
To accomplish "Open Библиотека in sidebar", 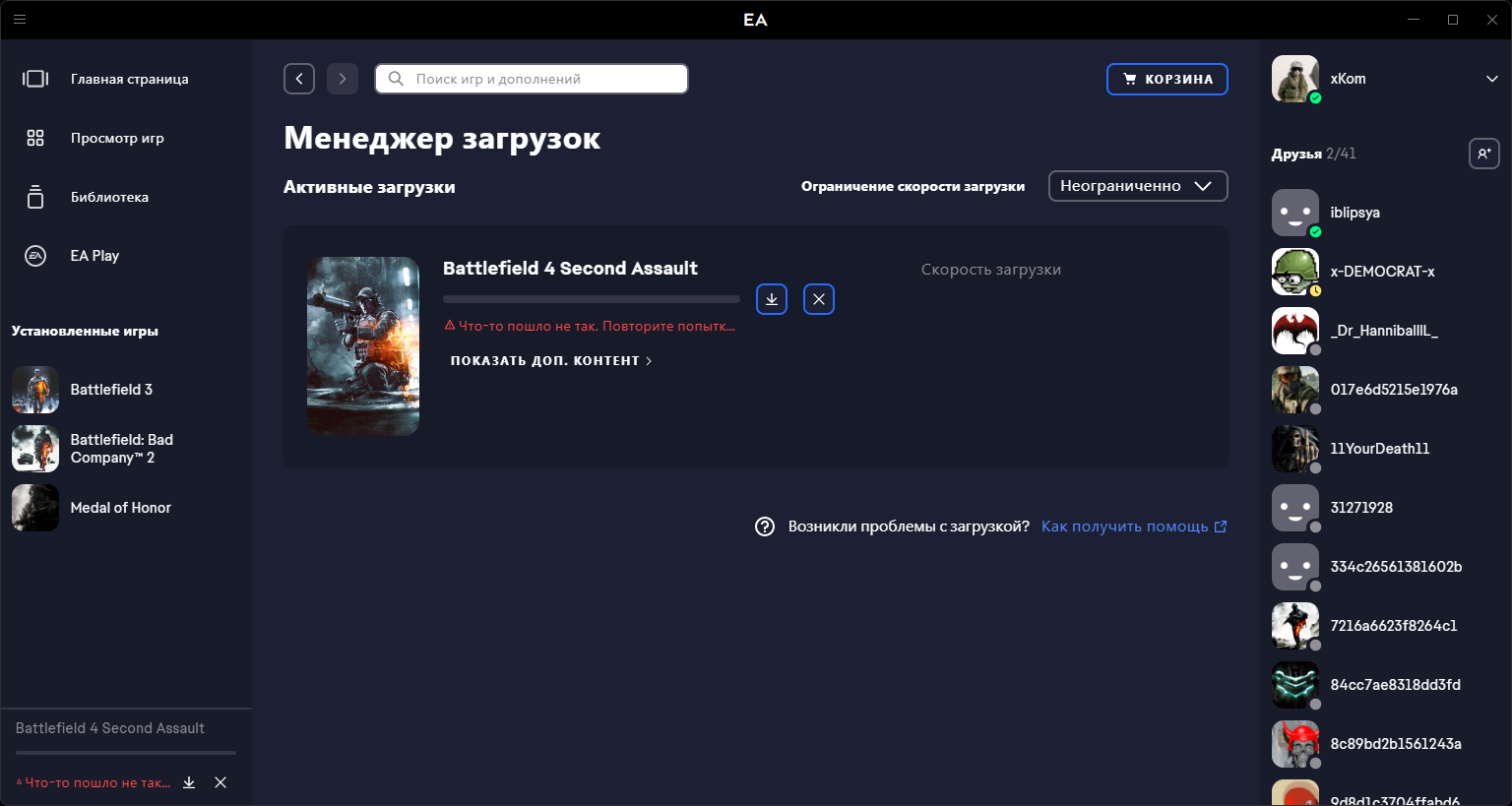I will pos(108,197).
